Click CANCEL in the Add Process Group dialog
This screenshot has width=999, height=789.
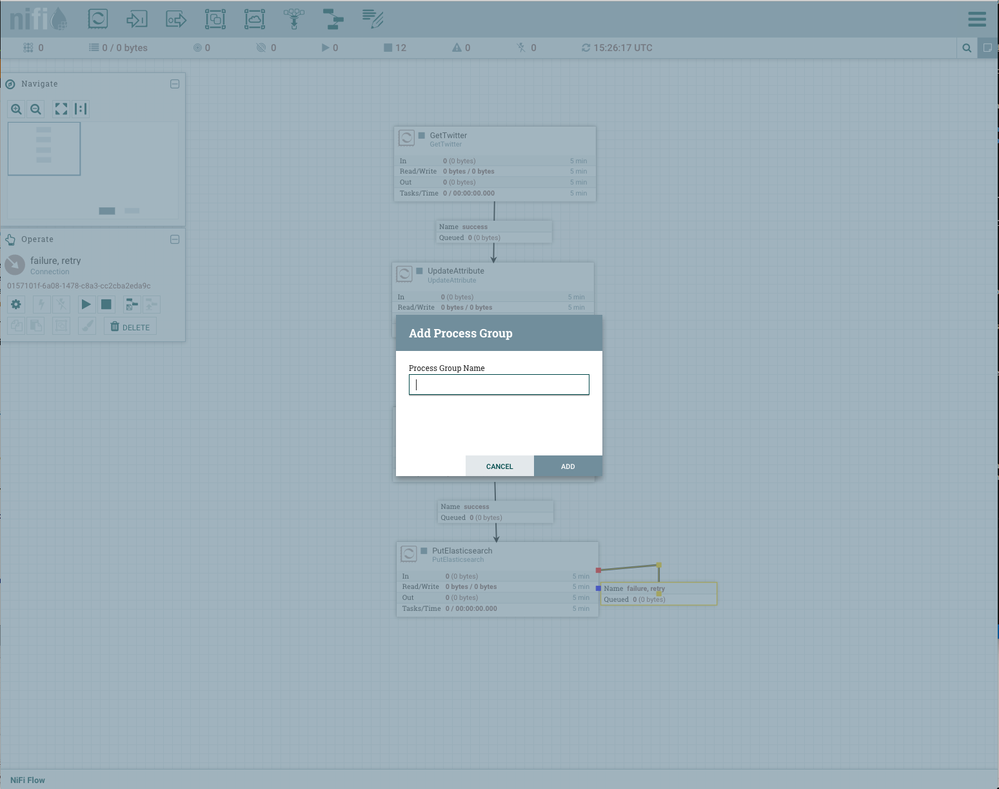point(499,466)
